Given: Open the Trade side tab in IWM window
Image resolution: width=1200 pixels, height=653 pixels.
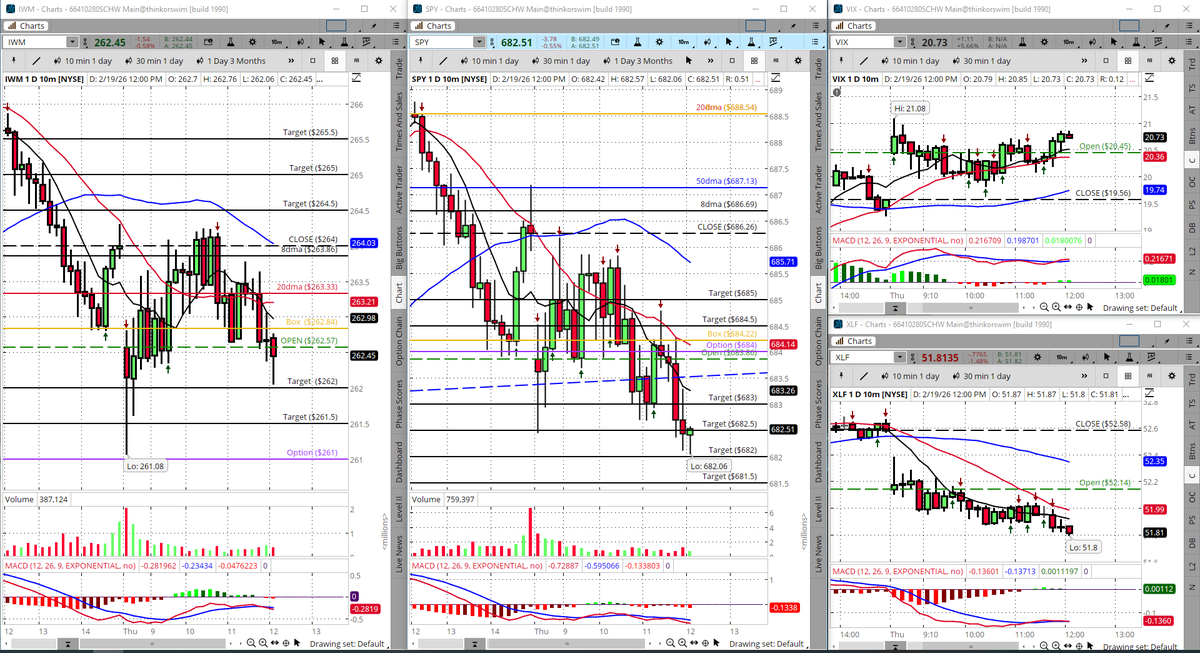Looking at the screenshot, I should [399, 69].
